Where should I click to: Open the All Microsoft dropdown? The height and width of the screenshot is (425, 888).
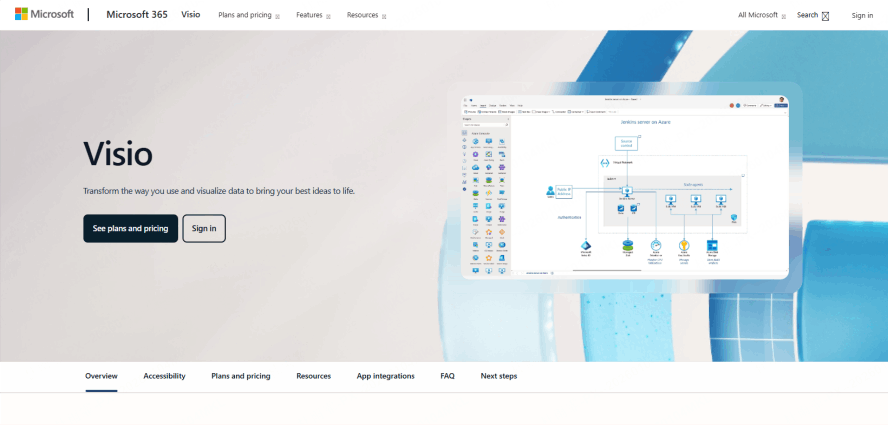[762, 15]
